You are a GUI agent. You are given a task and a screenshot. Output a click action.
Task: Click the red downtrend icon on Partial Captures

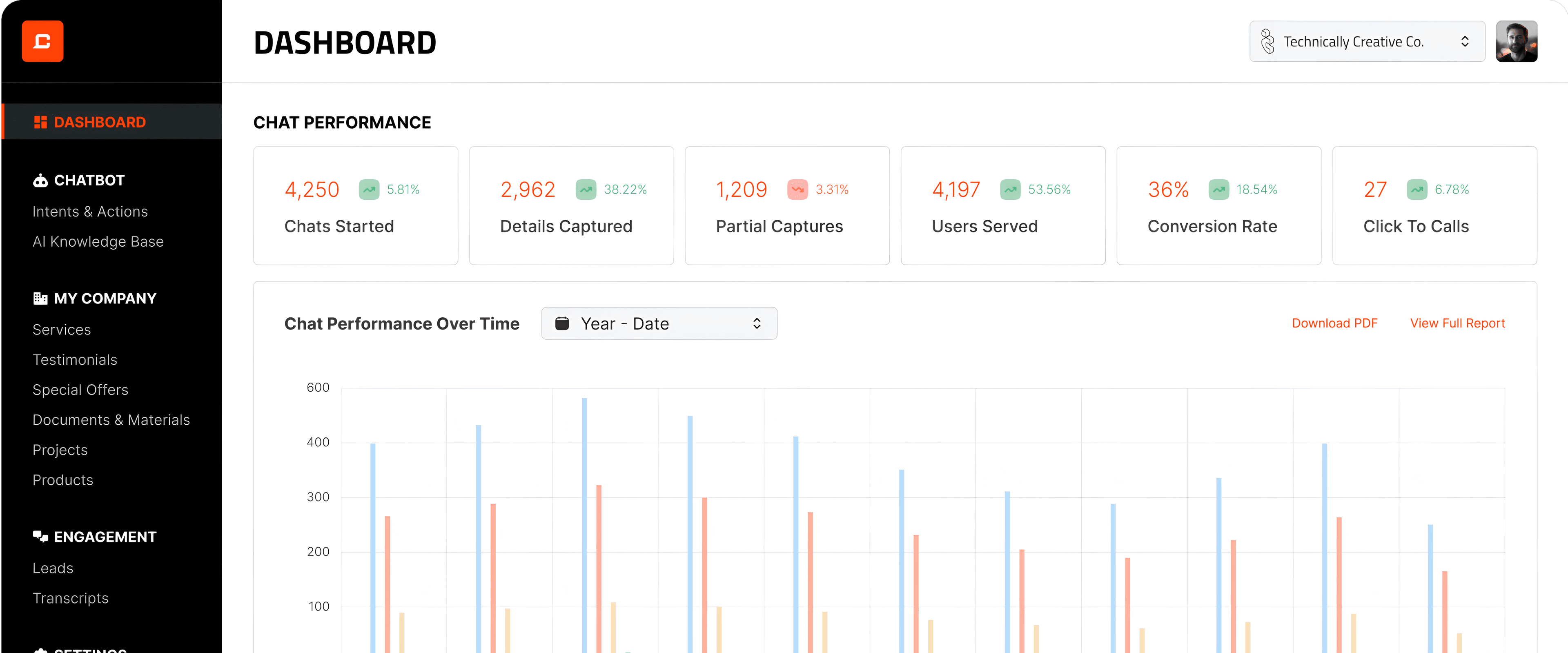(x=797, y=189)
